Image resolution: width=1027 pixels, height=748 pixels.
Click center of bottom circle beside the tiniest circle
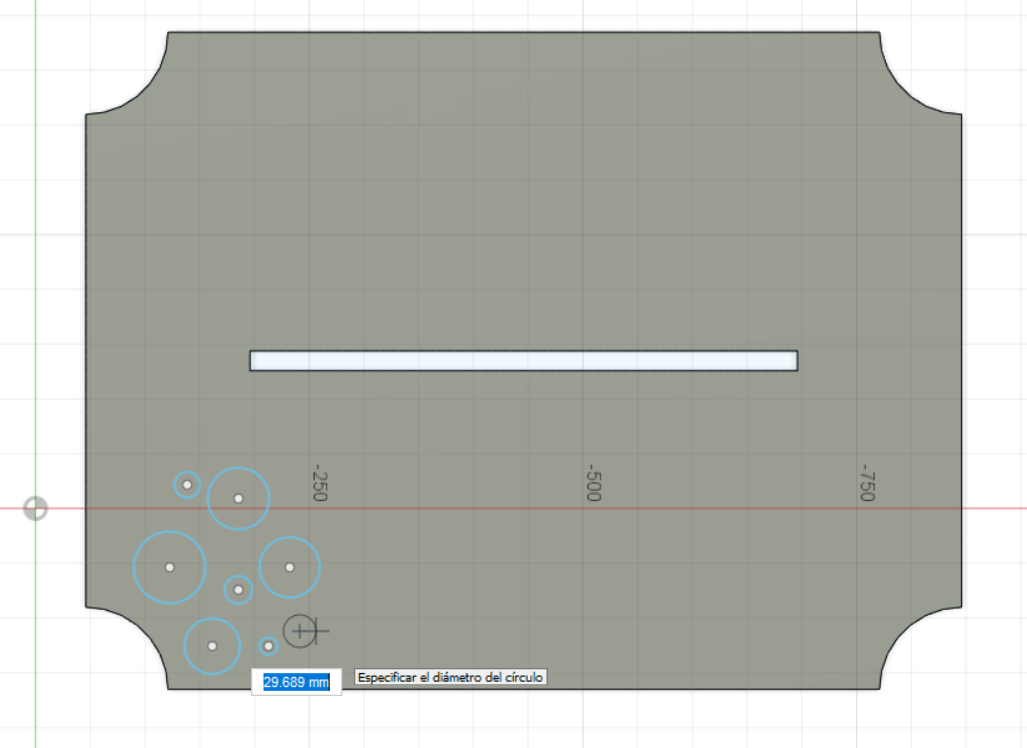[x=212, y=646]
